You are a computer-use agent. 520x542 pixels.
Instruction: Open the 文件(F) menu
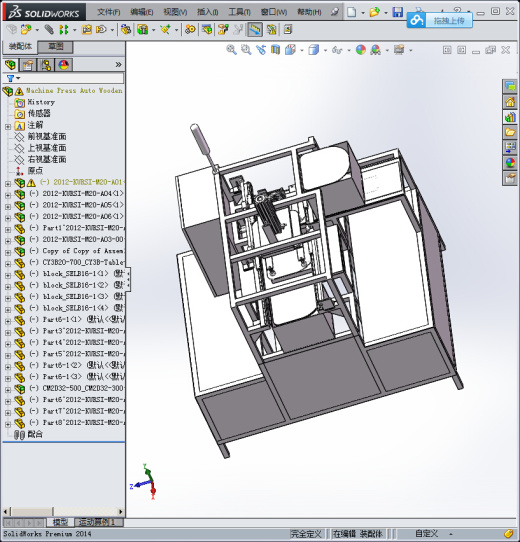pyautogui.click(x=109, y=12)
